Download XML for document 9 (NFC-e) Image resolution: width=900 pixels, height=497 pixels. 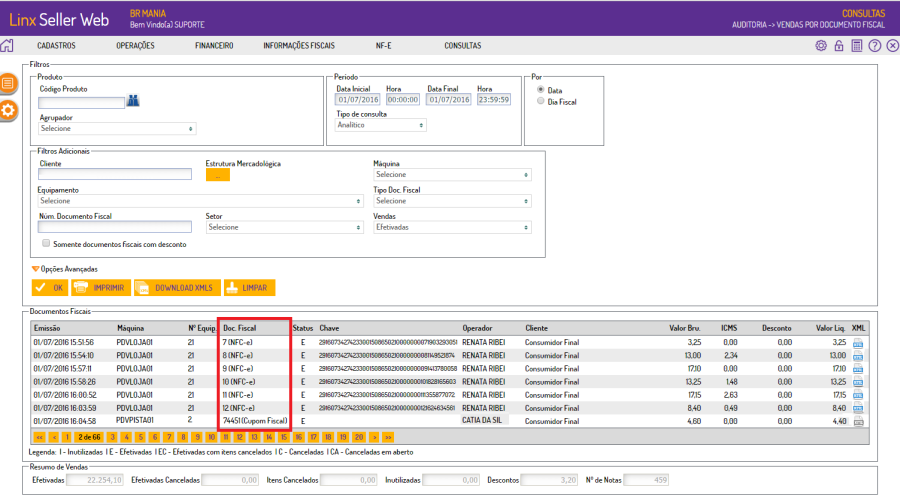tap(858, 369)
